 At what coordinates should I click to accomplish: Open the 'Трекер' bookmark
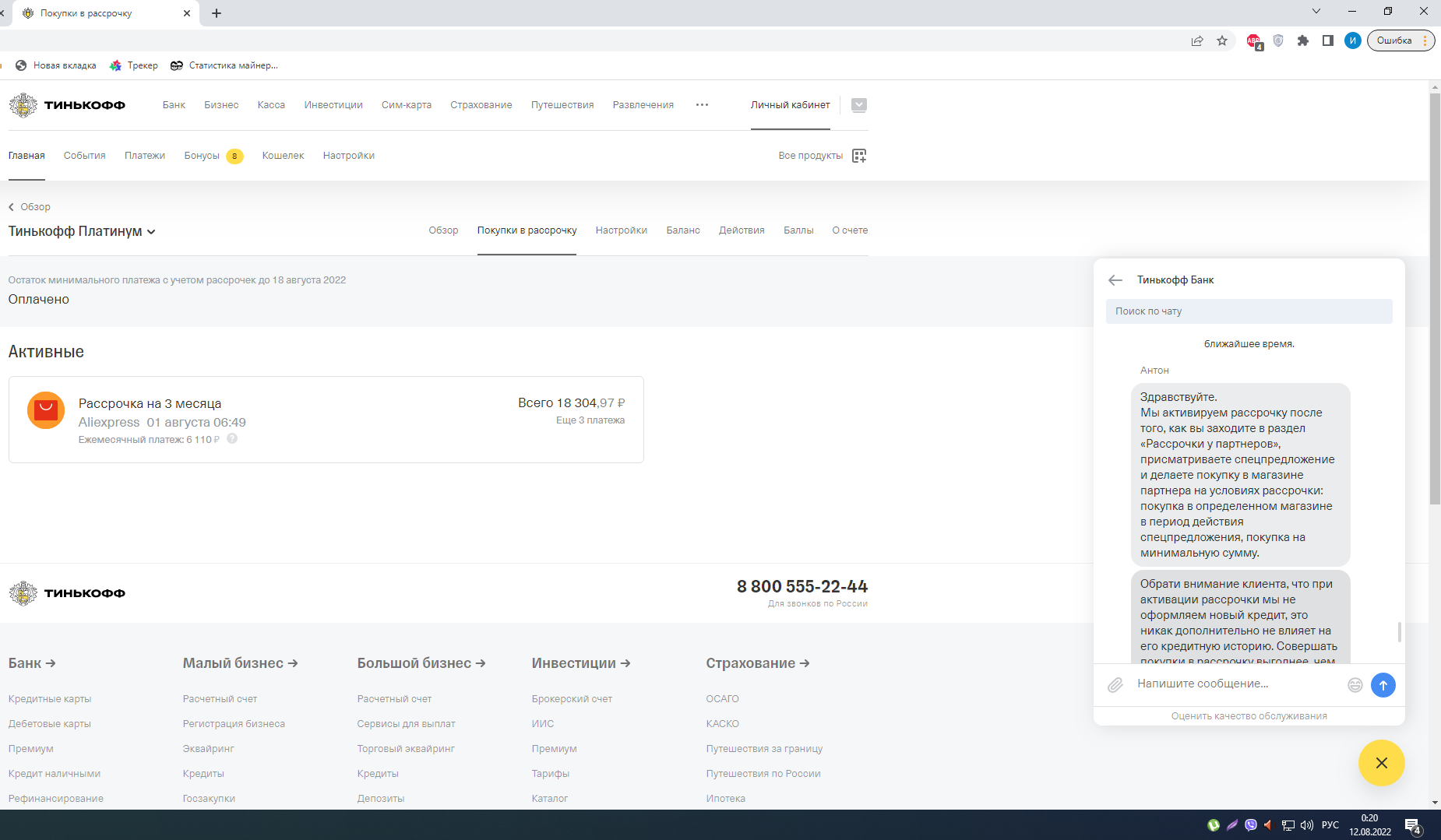(x=134, y=65)
